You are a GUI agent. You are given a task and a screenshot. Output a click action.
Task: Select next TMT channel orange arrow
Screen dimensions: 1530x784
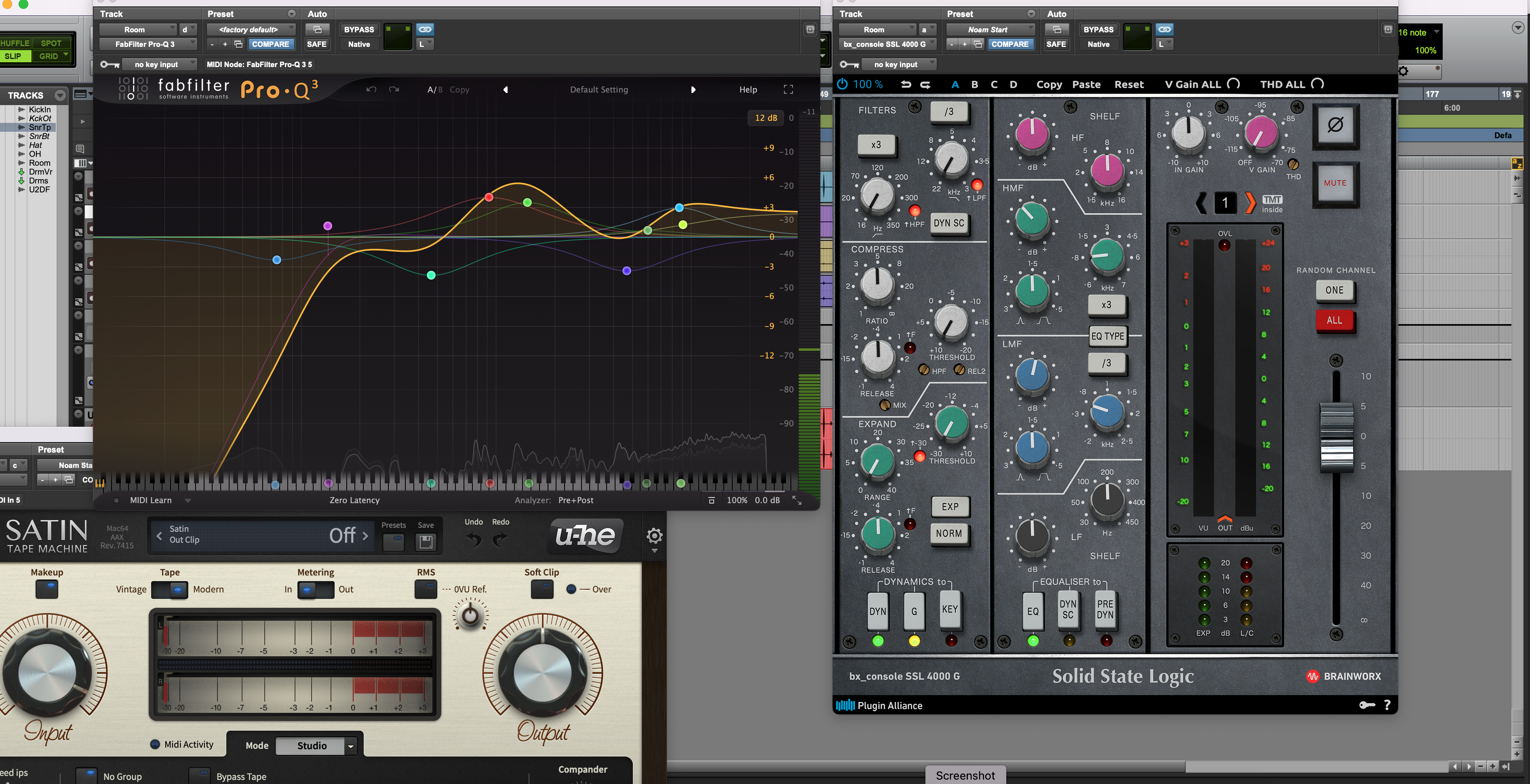(x=1250, y=203)
